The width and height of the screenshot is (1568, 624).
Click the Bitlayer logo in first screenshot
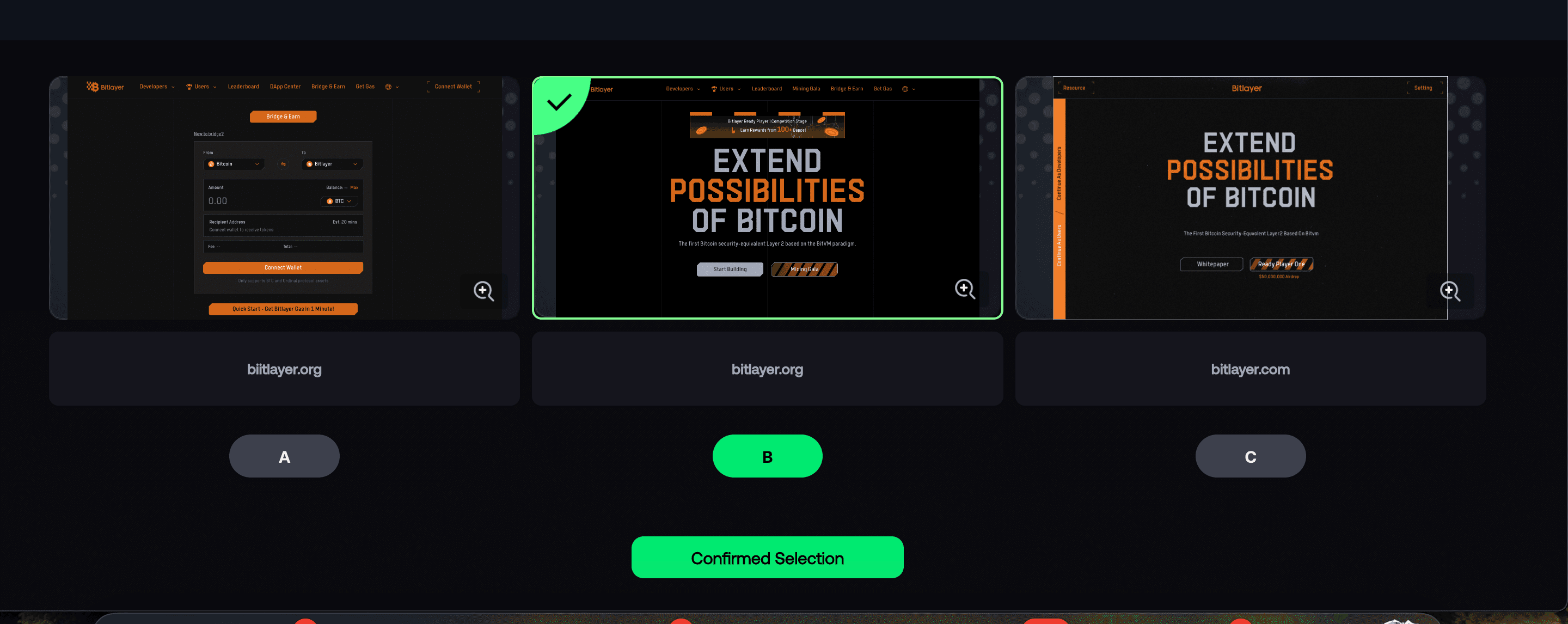pos(105,87)
